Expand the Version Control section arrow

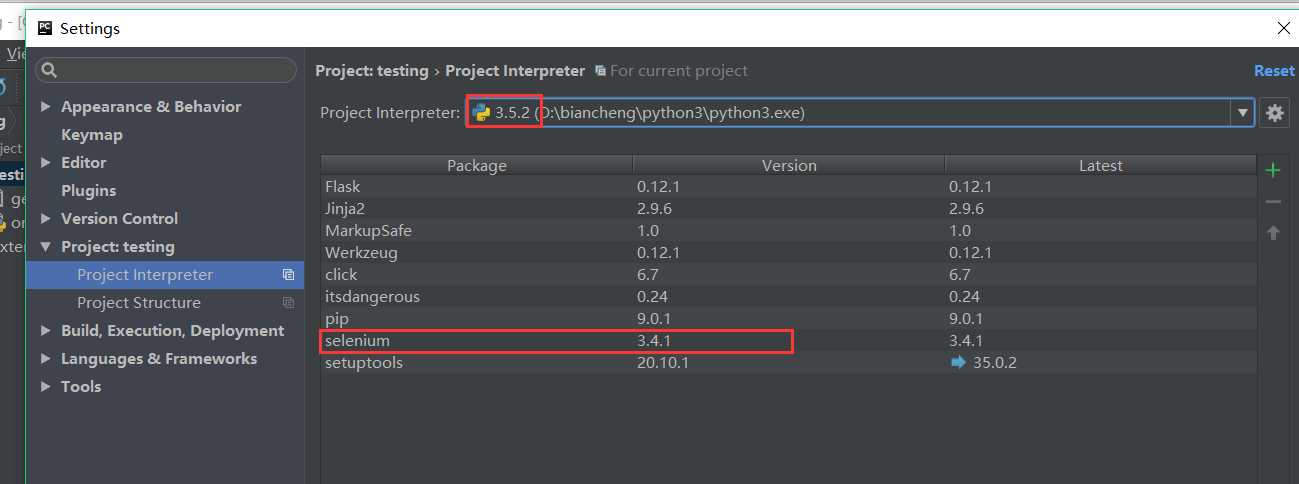coord(46,219)
